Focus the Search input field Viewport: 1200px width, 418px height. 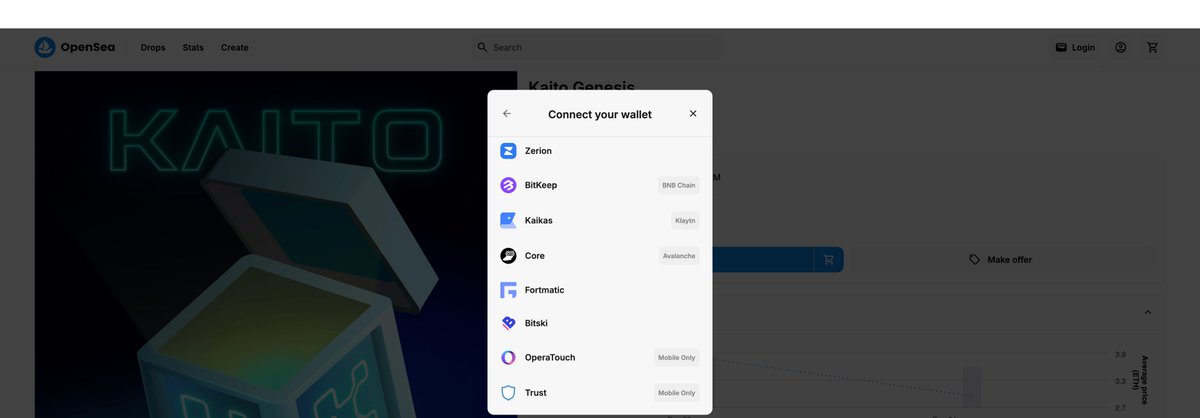coord(597,47)
